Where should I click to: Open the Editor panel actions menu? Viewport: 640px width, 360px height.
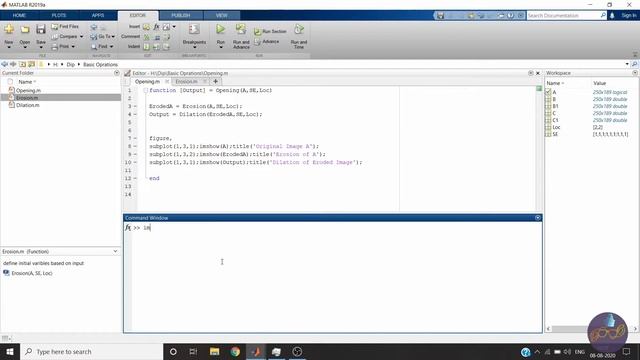coord(531,73)
